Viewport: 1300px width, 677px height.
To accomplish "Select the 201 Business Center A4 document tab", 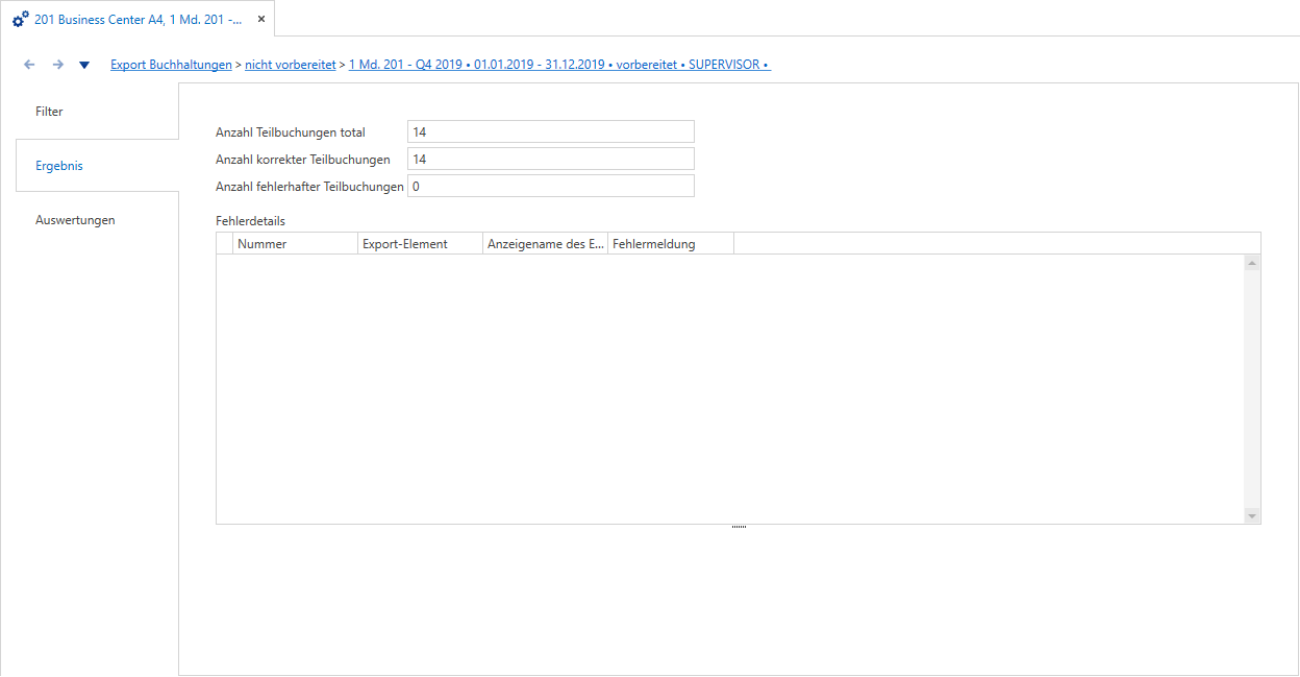I will [138, 19].
